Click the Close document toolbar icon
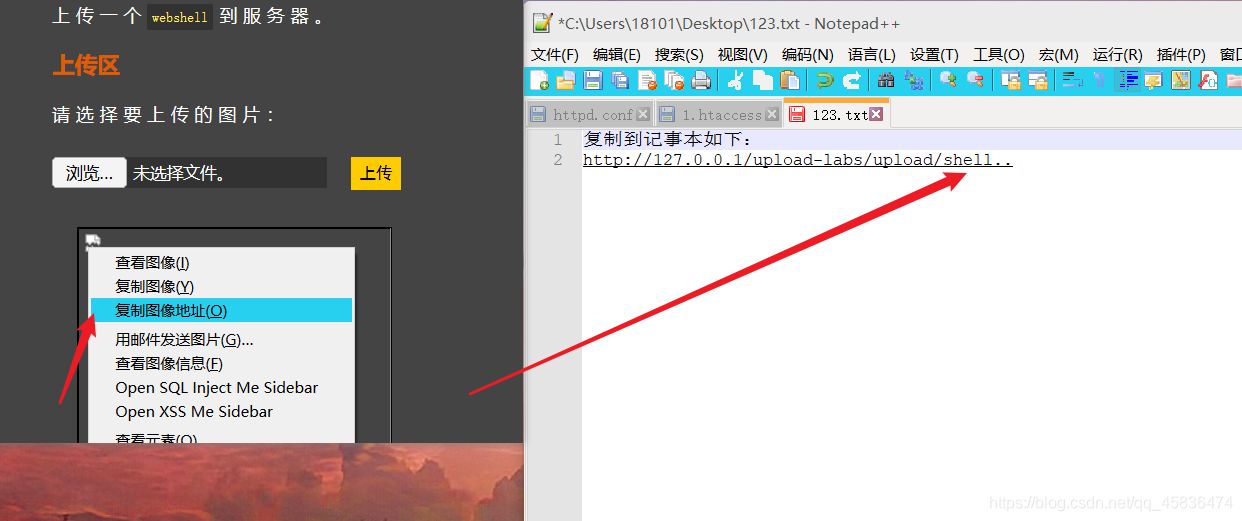Image resolution: width=1242 pixels, height=521 pixels. (647, 81)
